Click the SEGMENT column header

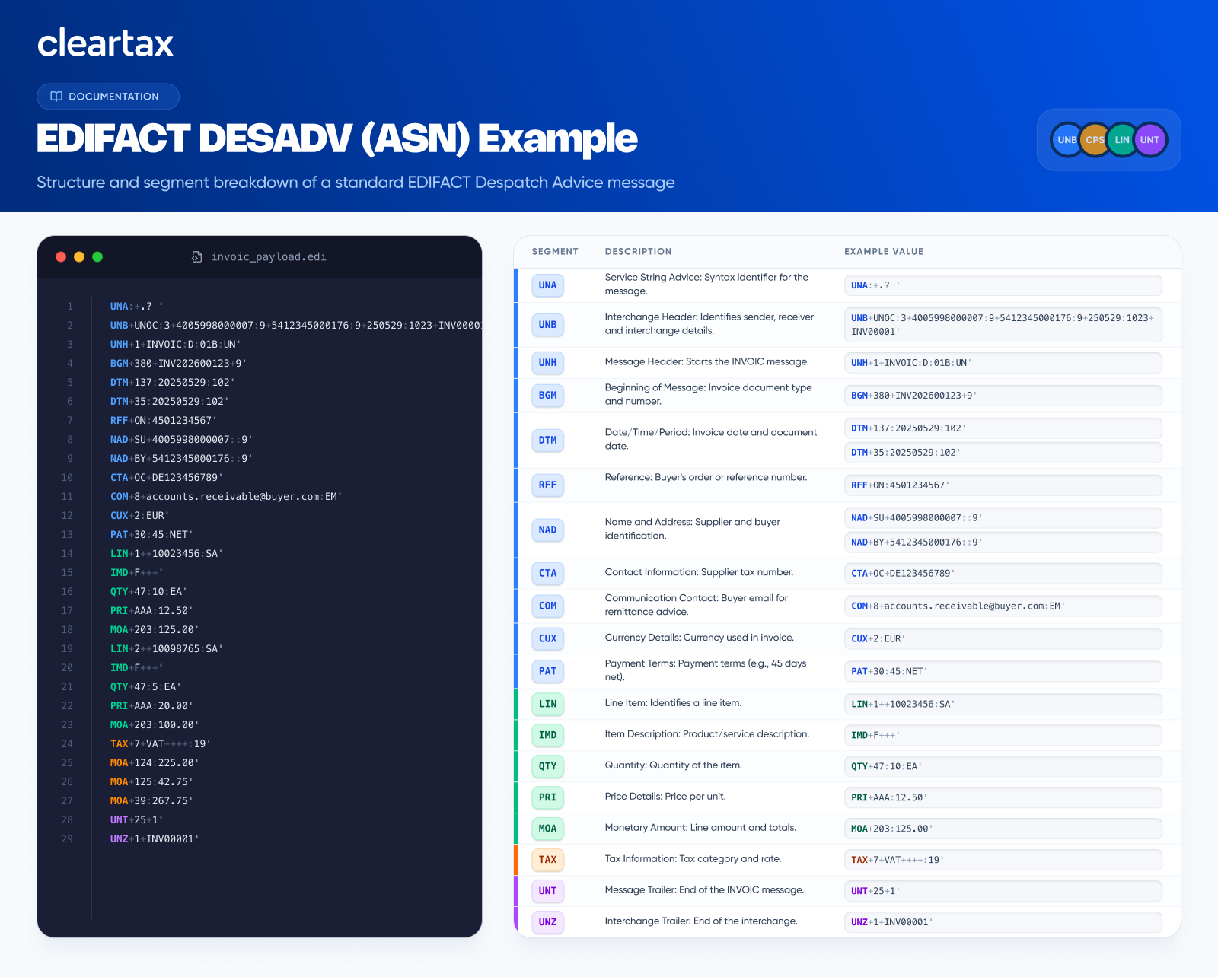[x=555, y=252]
